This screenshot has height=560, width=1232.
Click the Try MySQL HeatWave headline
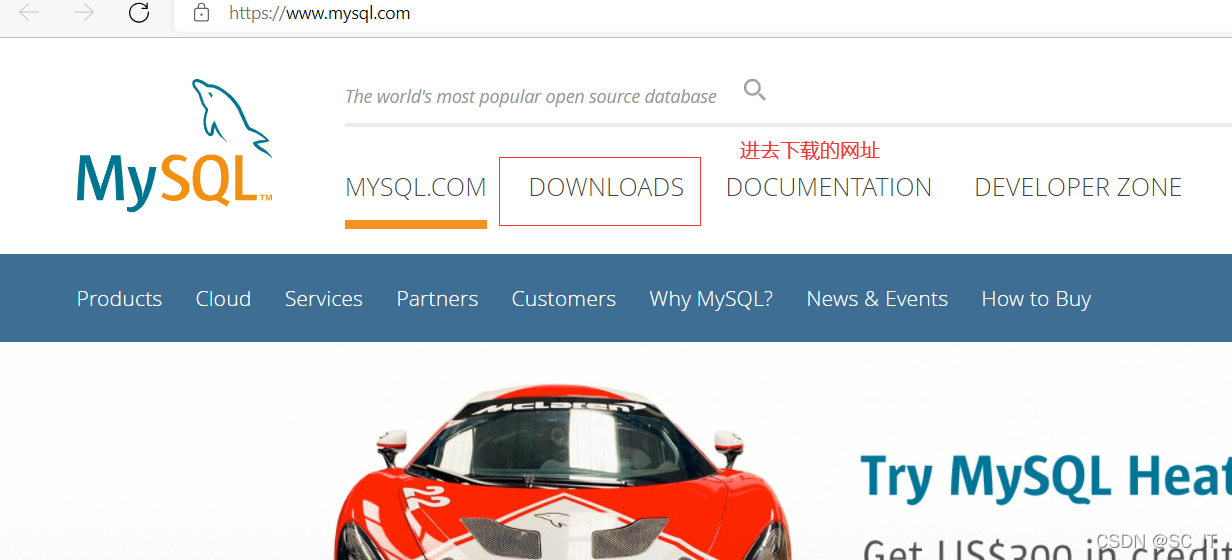pyautogui.click(x=1045, y=477)
